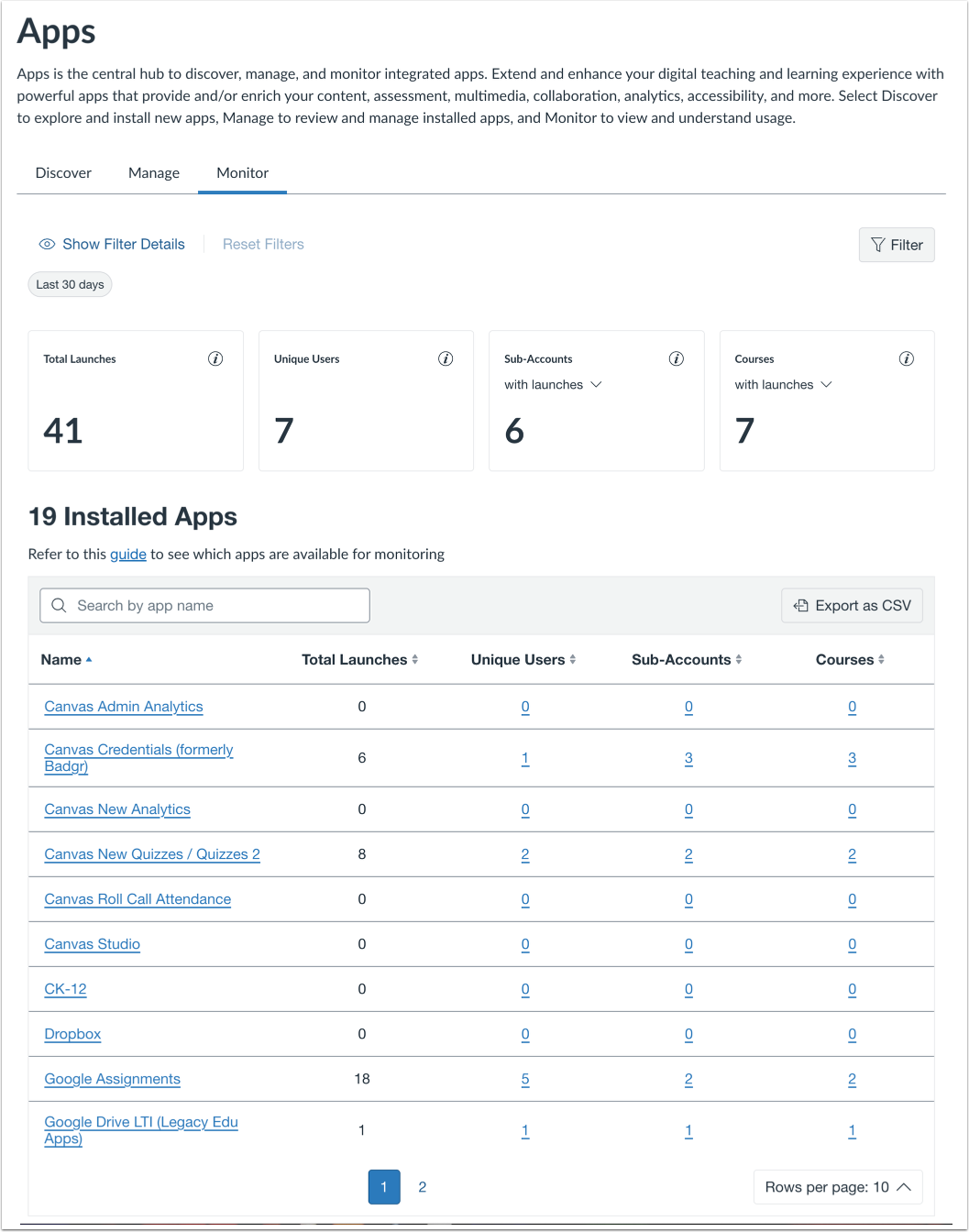969x1232 pixels.
Task: Click the Last 30 days filter chip
Action: (70, 284)
